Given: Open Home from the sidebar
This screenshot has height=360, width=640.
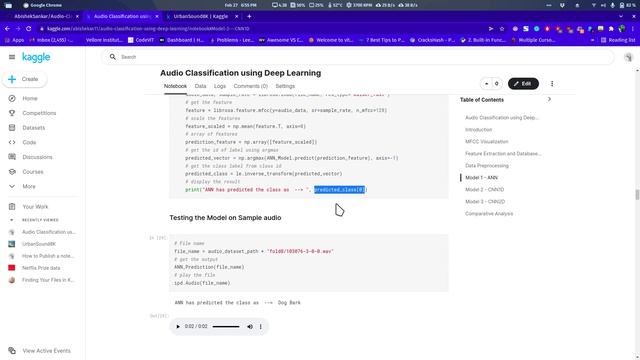Looking at the screenshot, I should 30,98.
